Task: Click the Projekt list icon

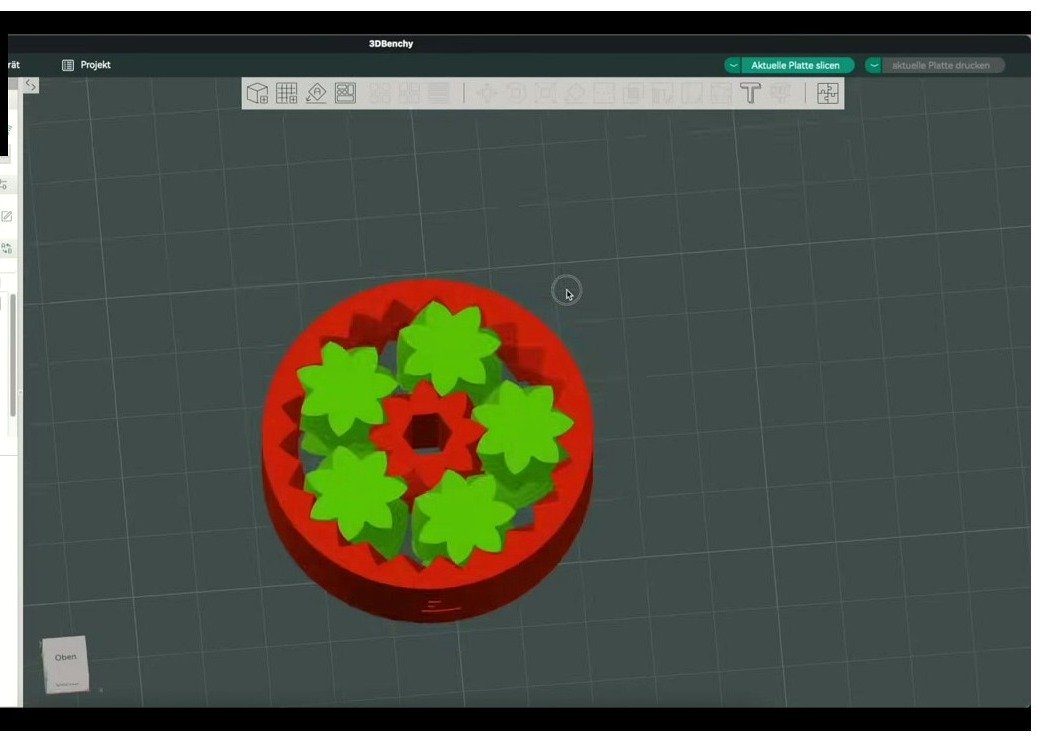Action: pos(68,65)
